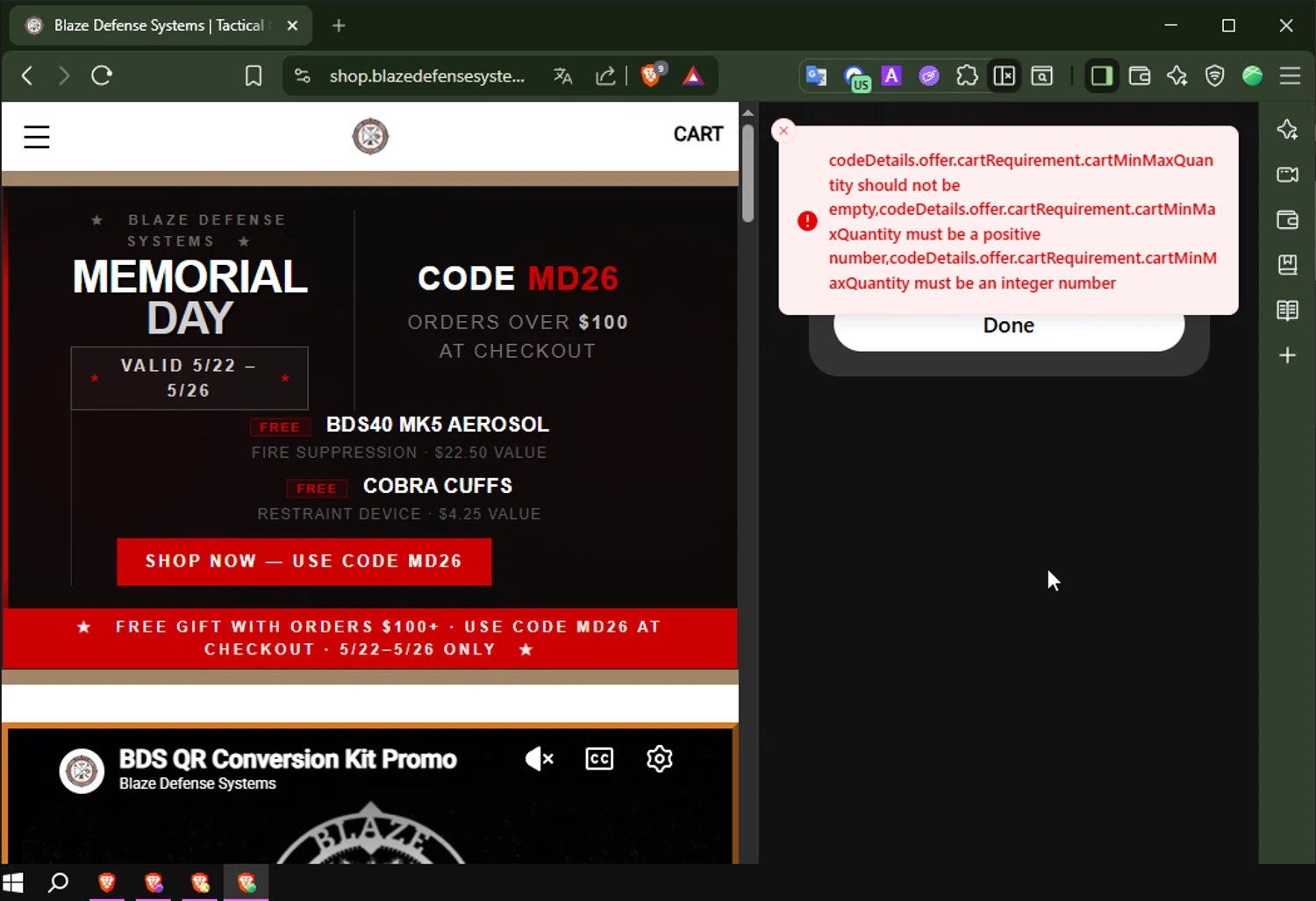
Task: Click the red free gift promo banner
Action: tap(370, 639)
